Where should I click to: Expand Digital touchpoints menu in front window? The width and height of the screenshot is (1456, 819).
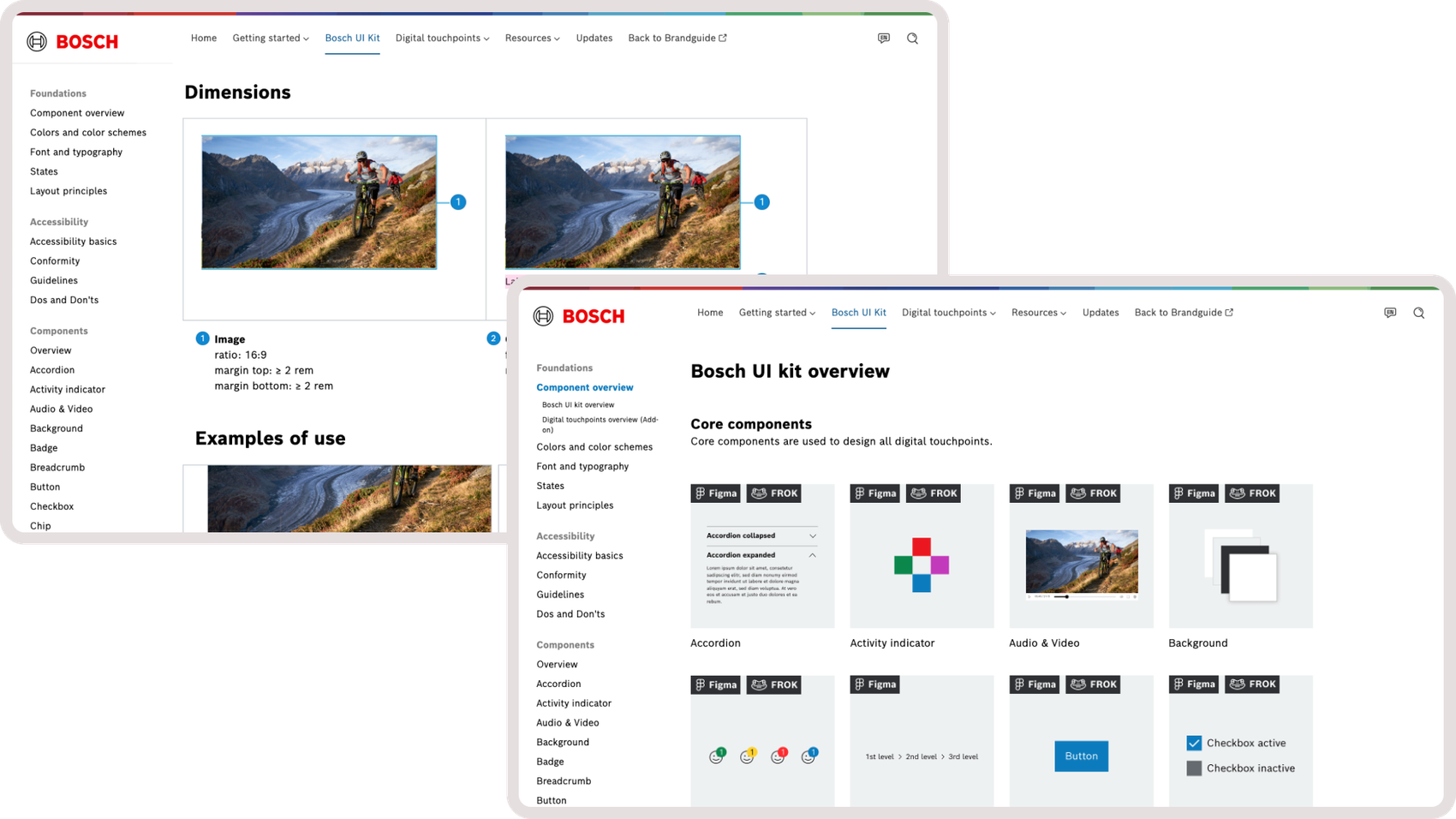pyautogui.click(x=949, y=313)
